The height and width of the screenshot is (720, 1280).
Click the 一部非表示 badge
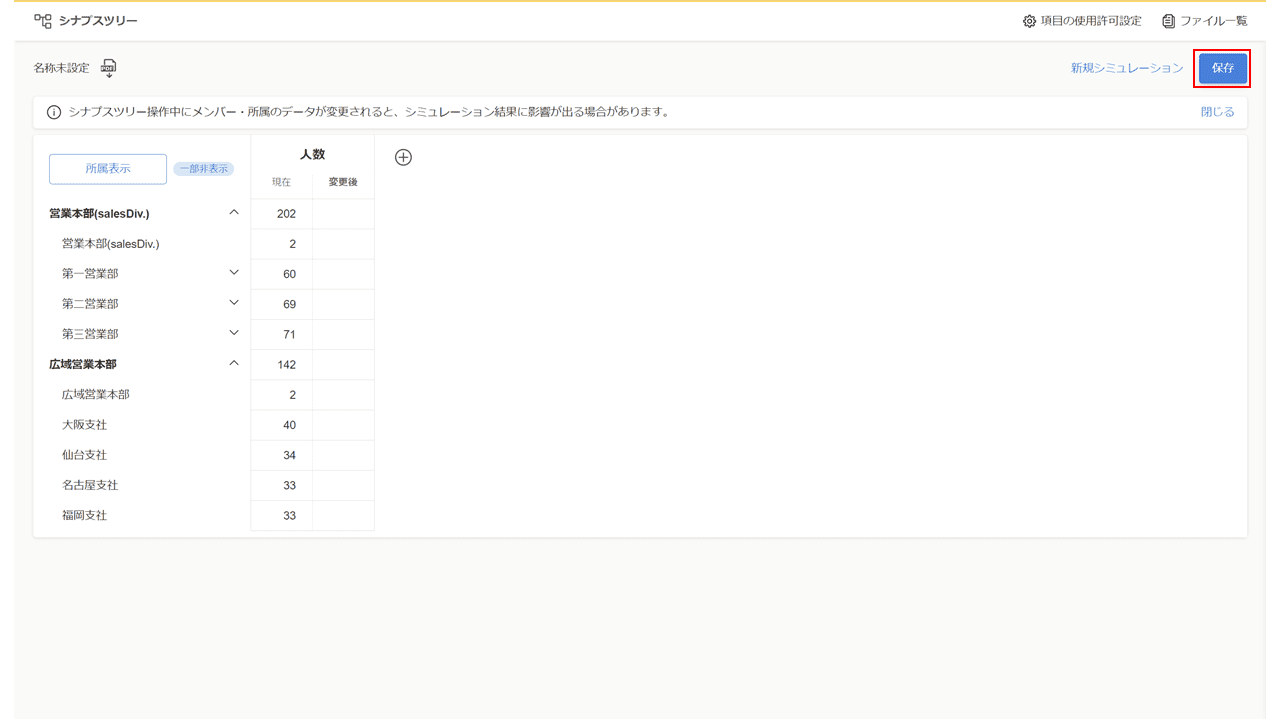click(x=203, y=169)
